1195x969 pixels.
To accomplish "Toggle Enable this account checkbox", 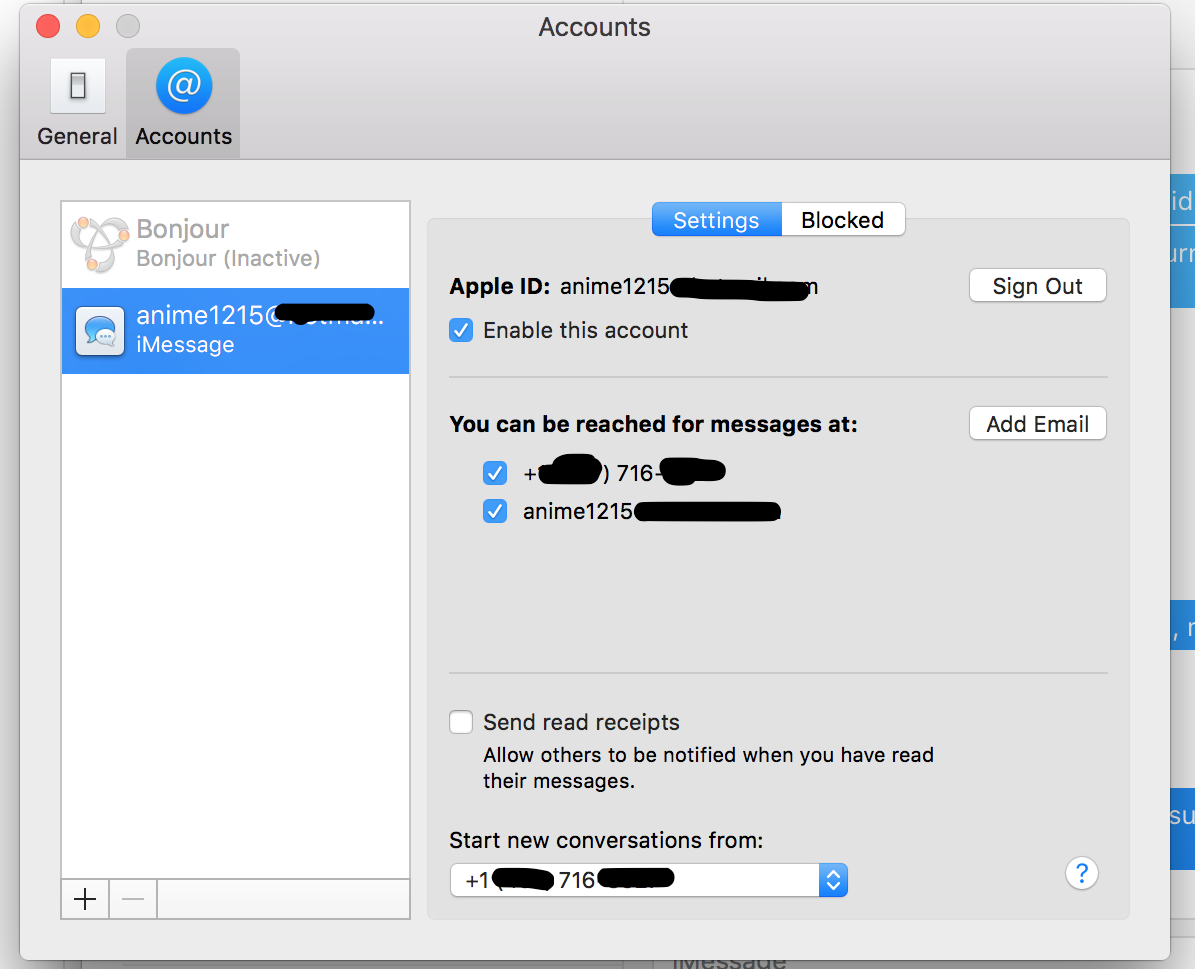I will 461,330.
